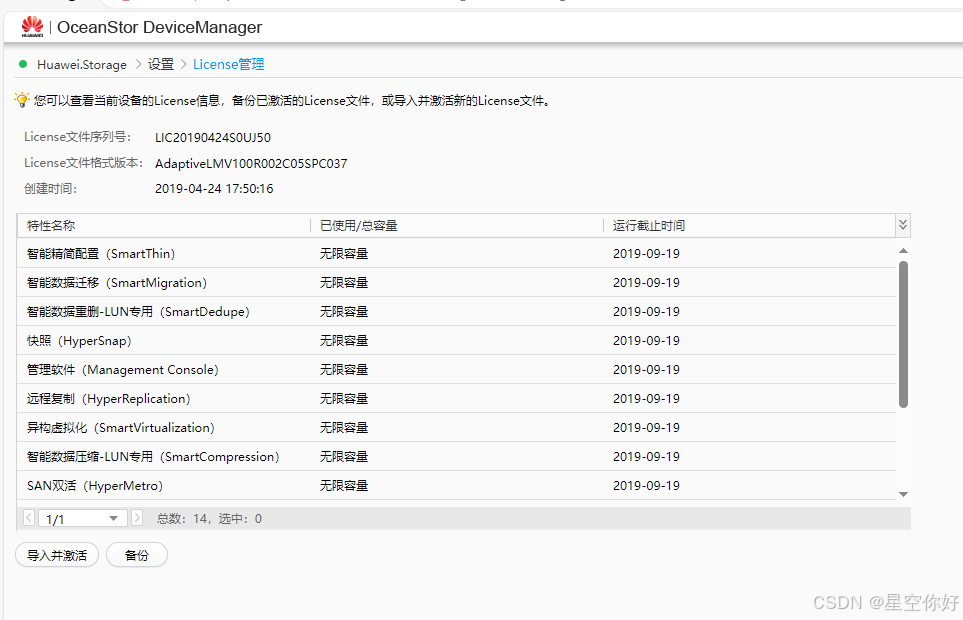Click the OceanStor DeviceManager title
This screenshot has height=620, width=963.
160,27
